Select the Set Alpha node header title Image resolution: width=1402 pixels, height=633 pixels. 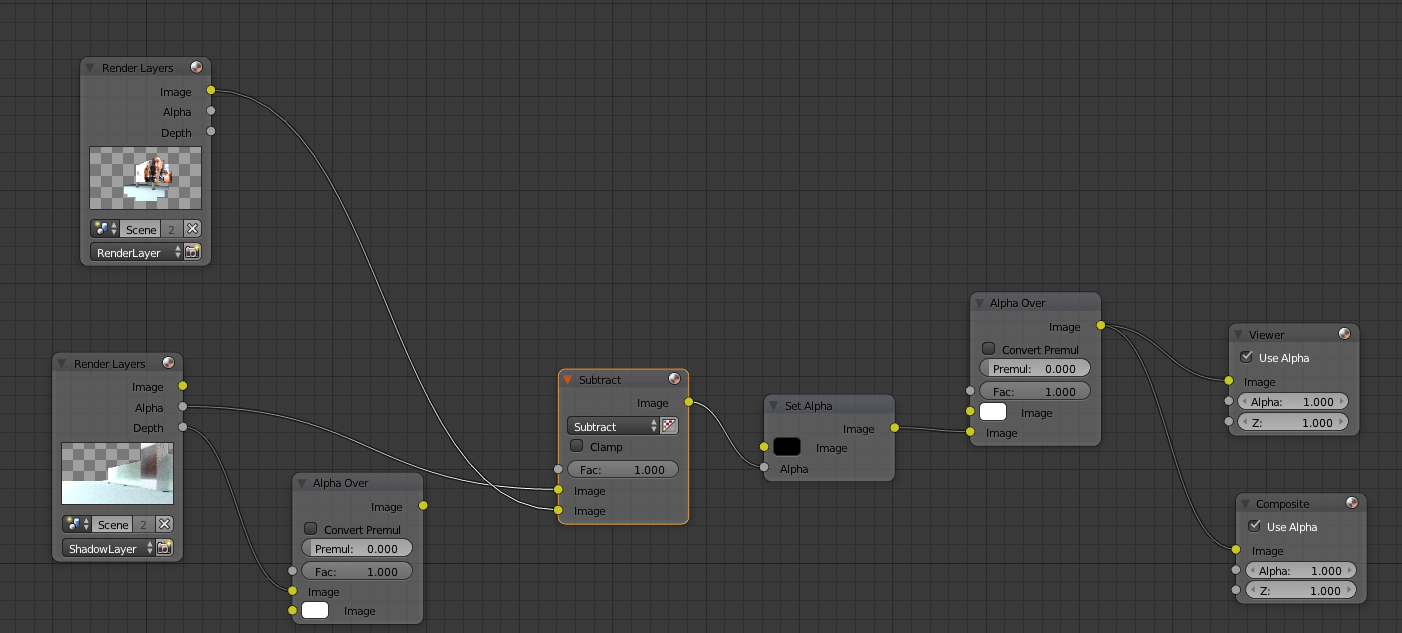coord(808,405)
